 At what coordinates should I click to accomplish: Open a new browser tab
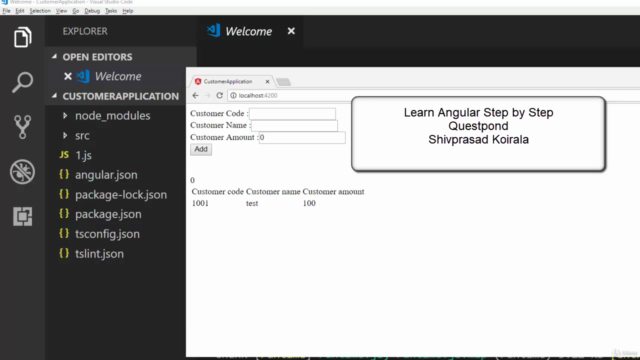click(283, 82)
